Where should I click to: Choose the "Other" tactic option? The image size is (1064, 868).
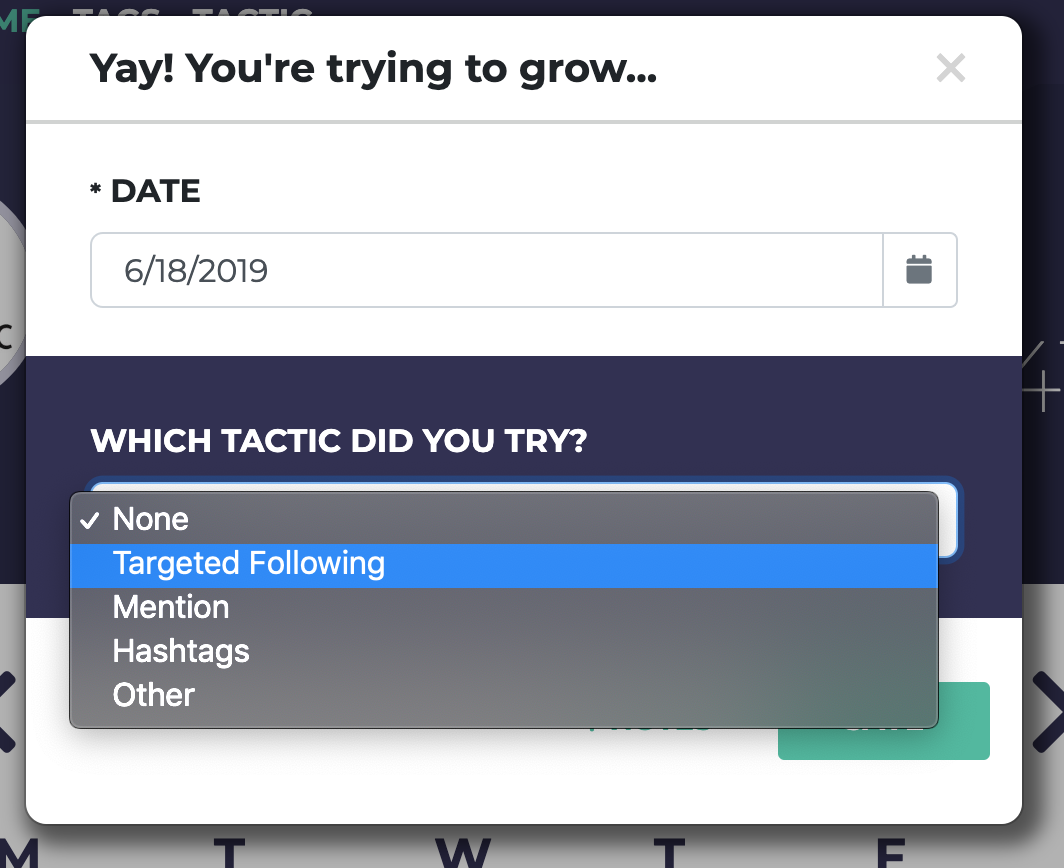coord(154,695)
